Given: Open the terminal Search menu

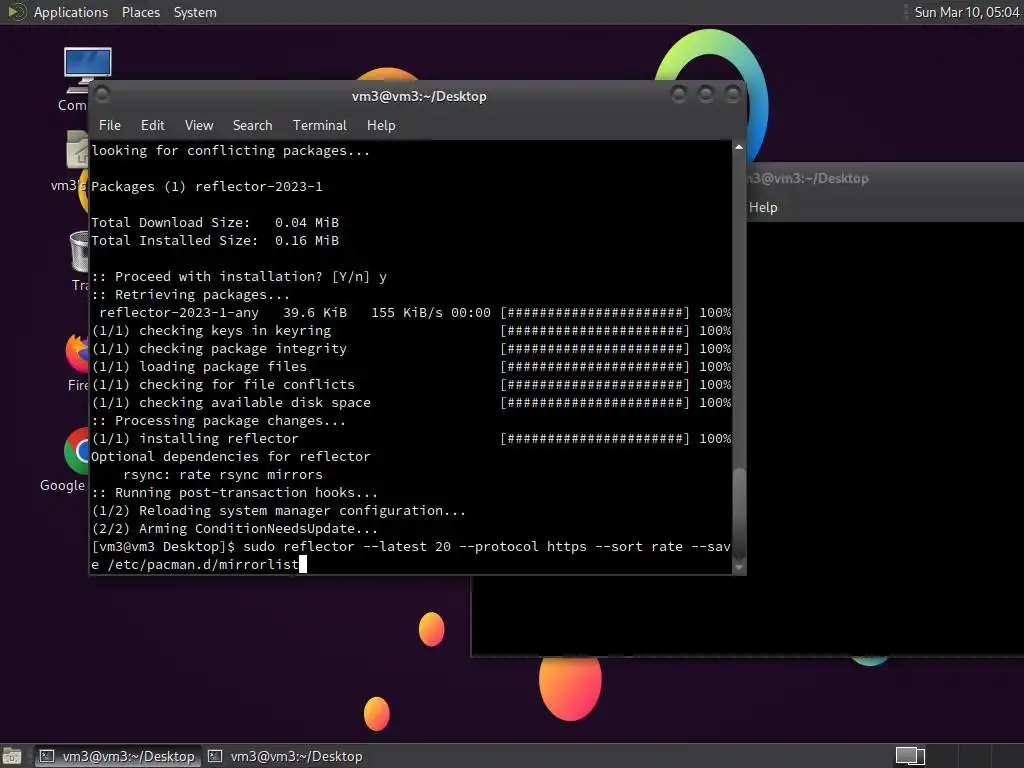Looking at the screenshot, I should (252, 125).
